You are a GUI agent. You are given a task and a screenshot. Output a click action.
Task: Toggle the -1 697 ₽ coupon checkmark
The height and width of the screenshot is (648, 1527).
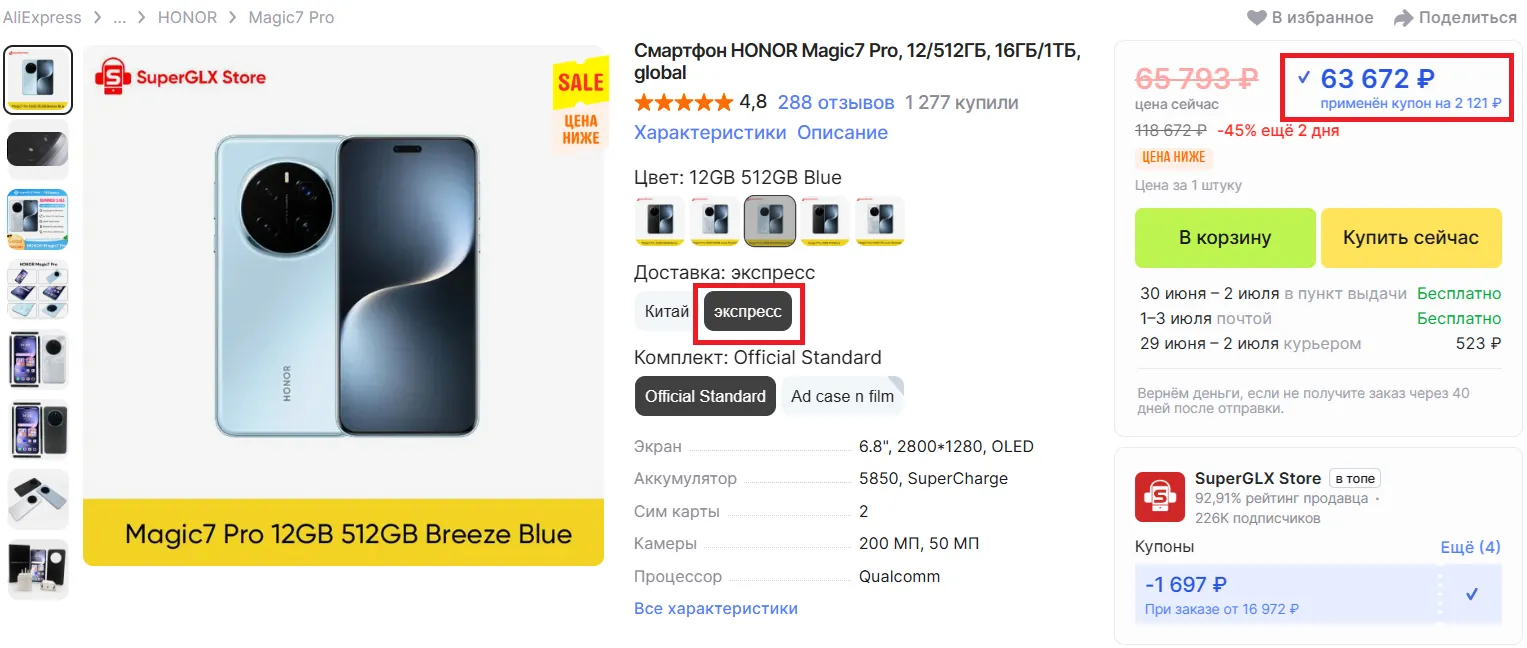tap(1471, 594)
